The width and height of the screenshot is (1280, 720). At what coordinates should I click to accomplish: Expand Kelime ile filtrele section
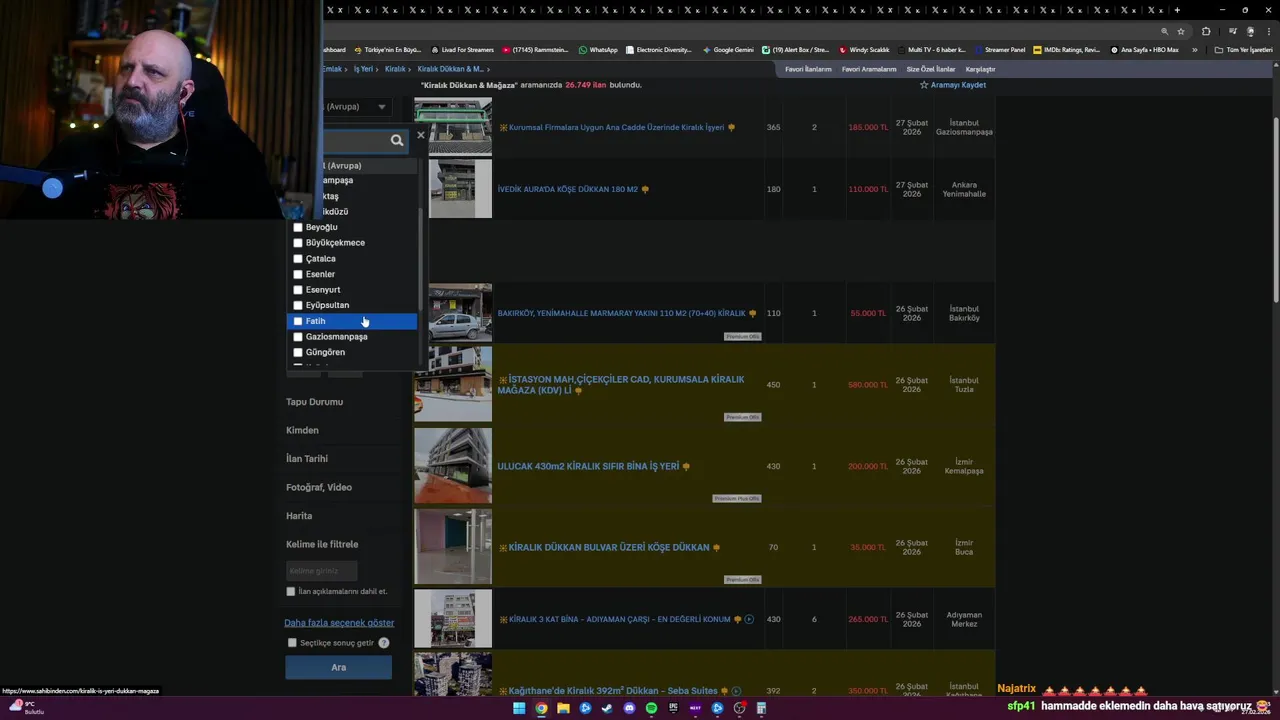322,544
